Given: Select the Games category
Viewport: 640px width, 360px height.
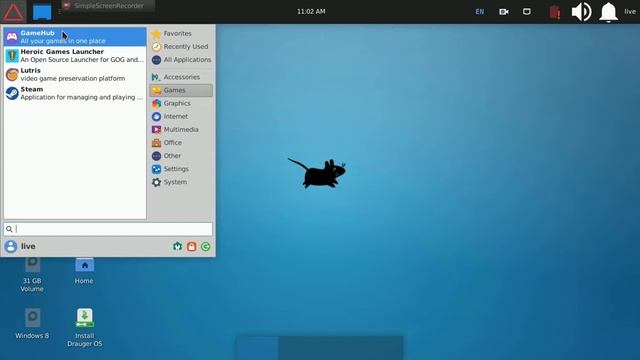Looking at the screenshot, I should (x=181, y=90).
